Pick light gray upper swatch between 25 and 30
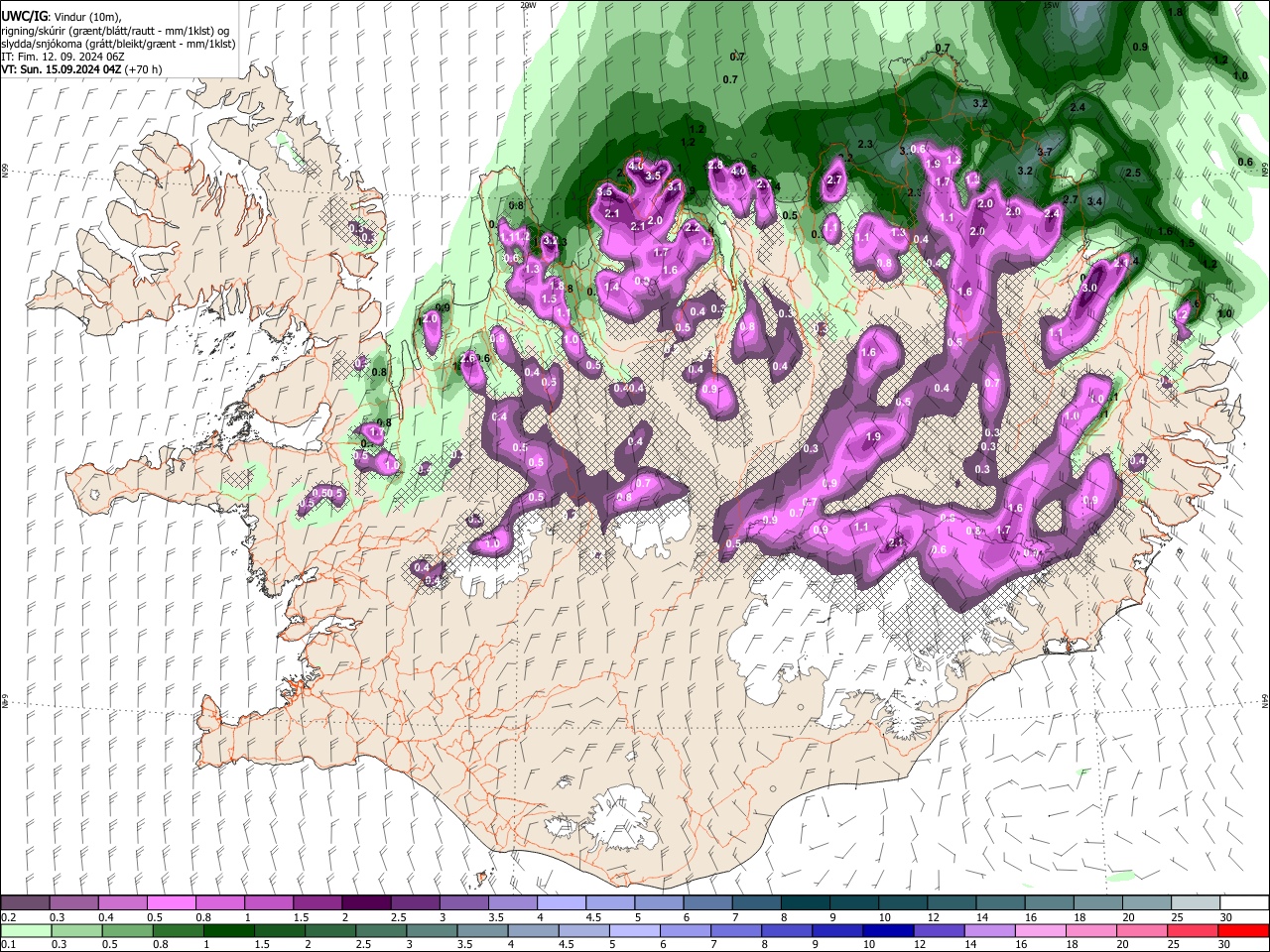The height and width of the screenshot is (952, 1270). [1197, 902]
